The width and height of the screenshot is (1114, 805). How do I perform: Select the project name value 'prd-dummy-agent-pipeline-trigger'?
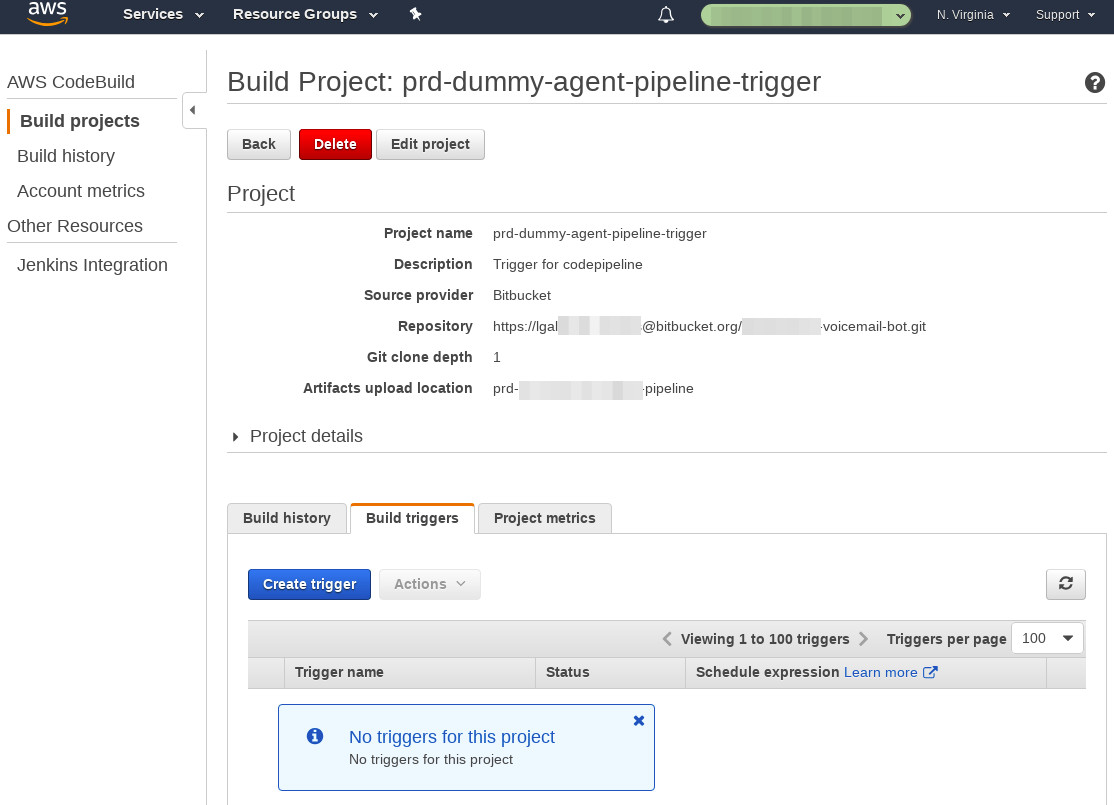point(600,234)
